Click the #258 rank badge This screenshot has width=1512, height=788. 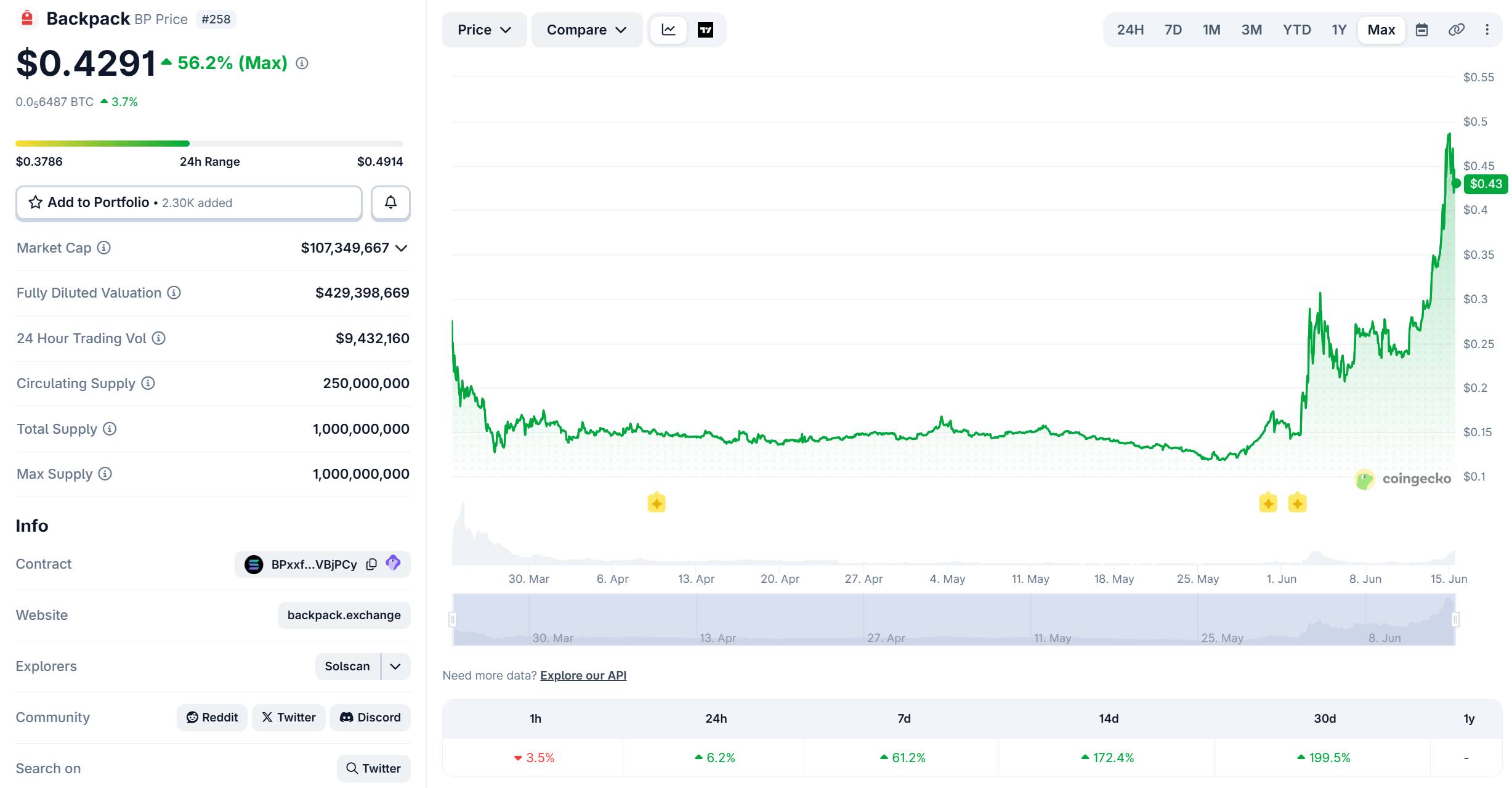point(216,19)
